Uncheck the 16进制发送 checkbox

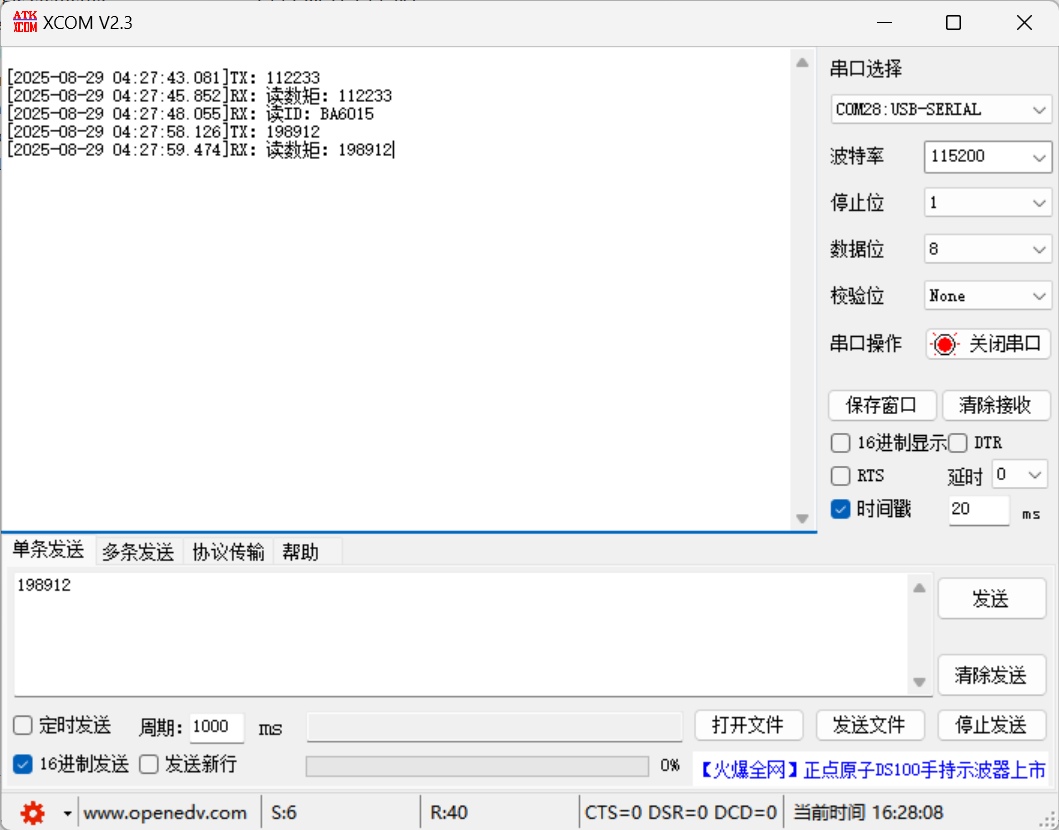[x=23, y=764]
